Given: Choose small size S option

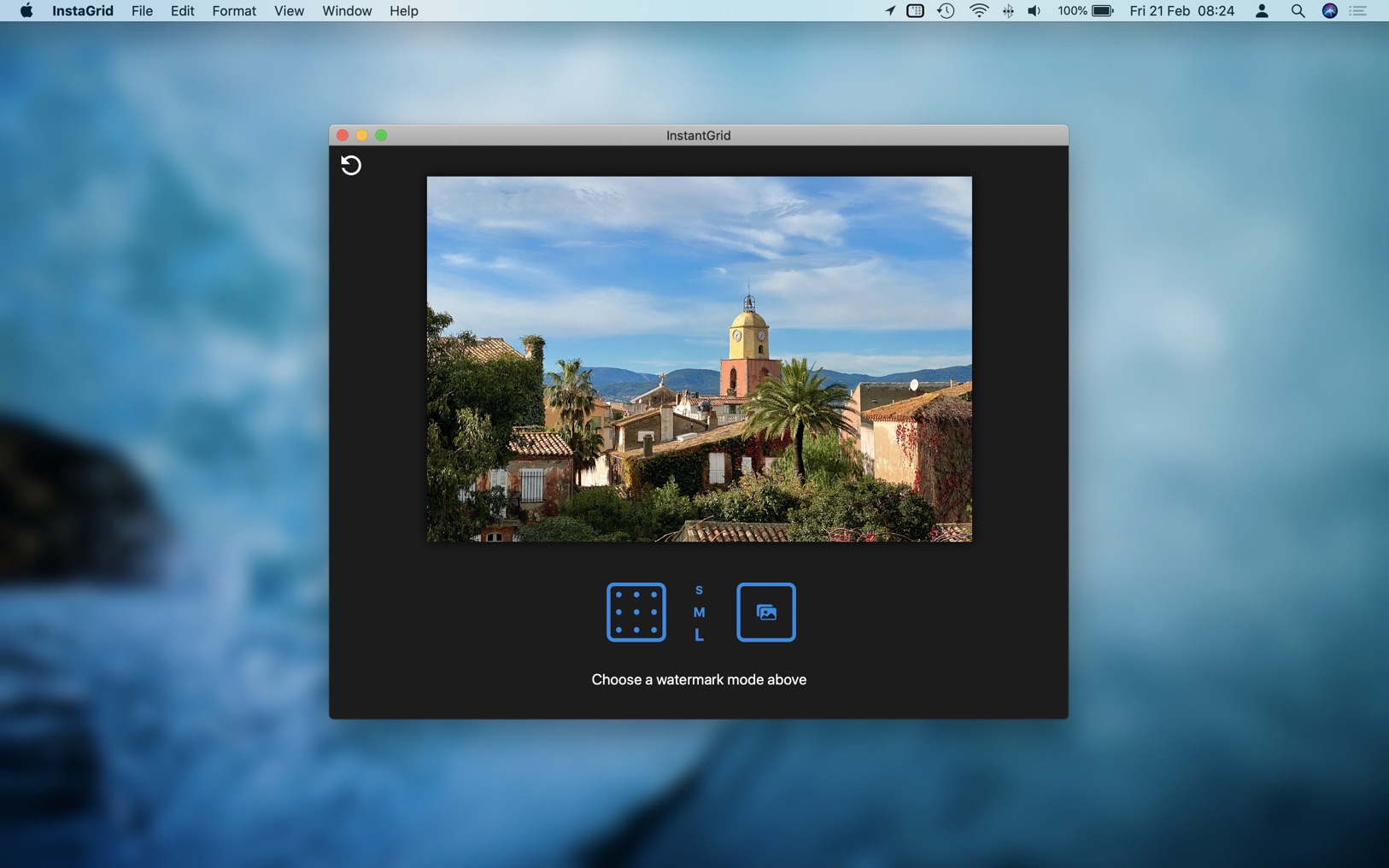Looking at the screenshot, I should 699,590.
